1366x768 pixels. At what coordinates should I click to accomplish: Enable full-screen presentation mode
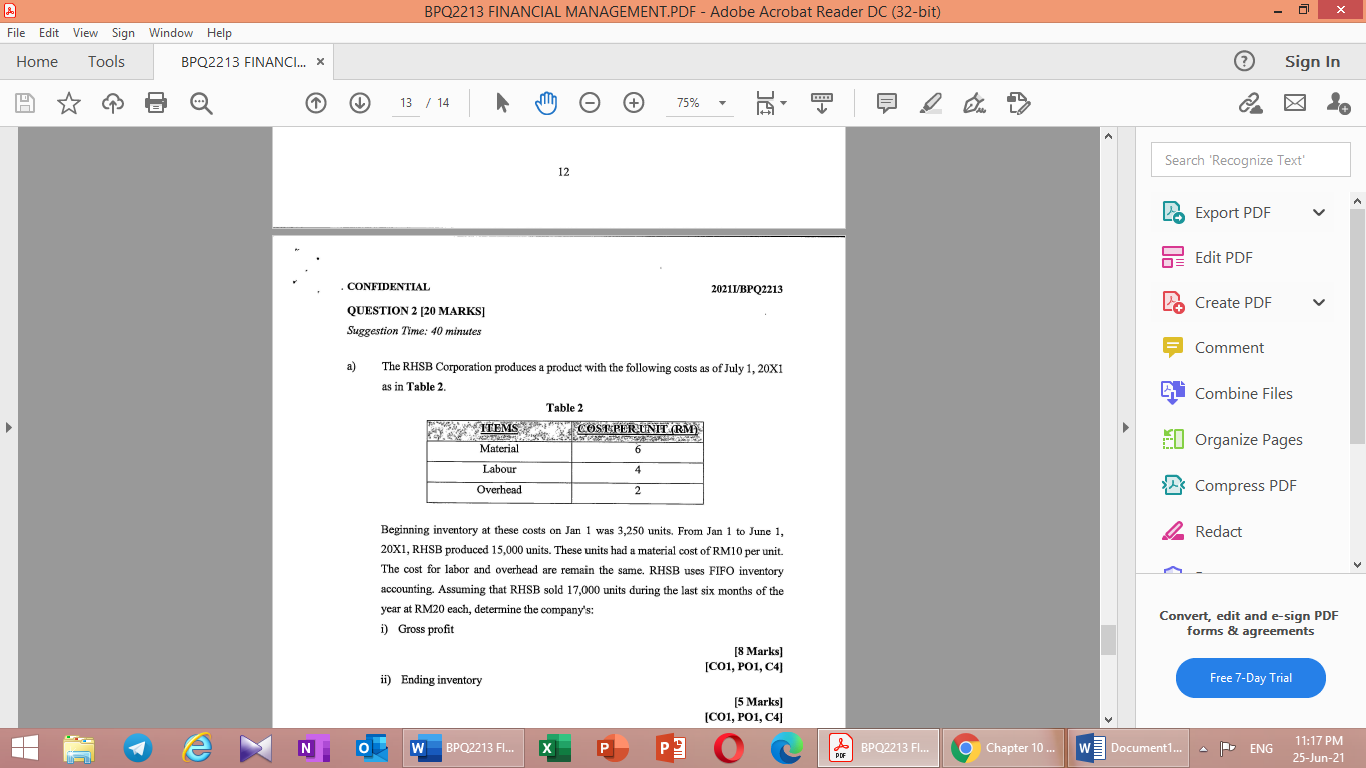820,103
